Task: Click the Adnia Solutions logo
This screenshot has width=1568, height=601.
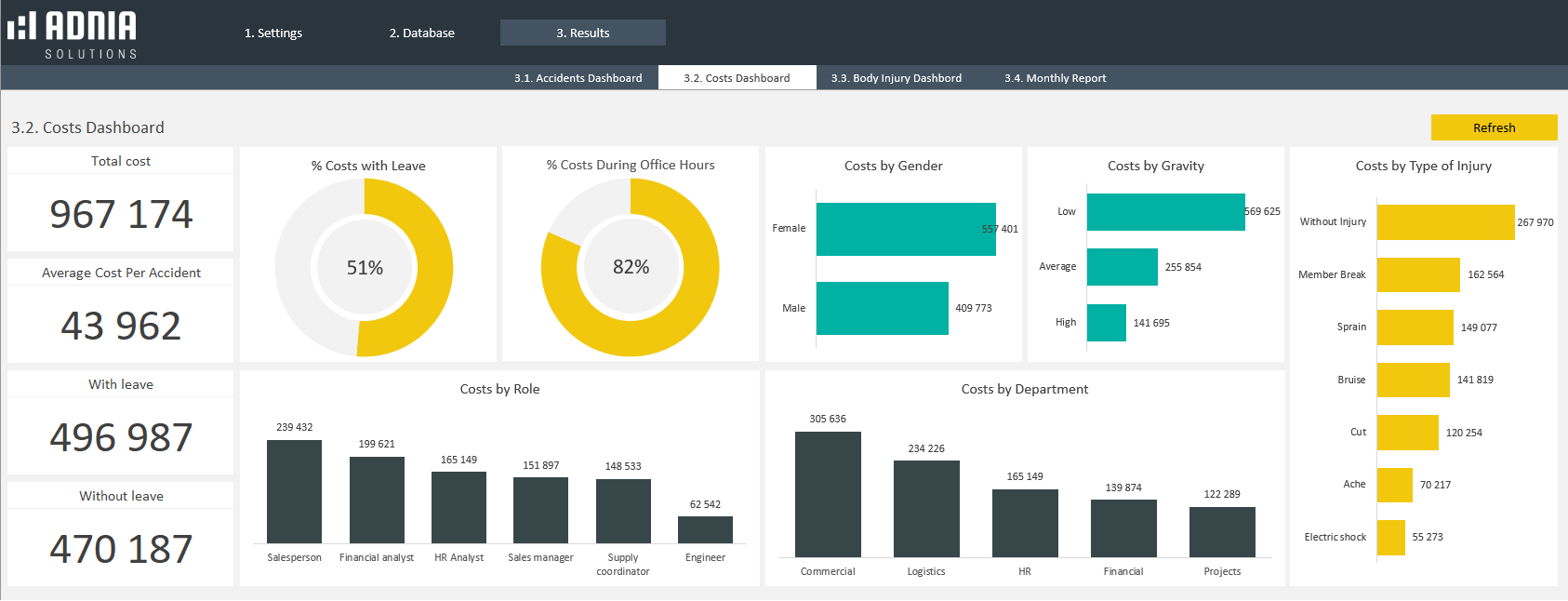Action: (x=73, y=34)
